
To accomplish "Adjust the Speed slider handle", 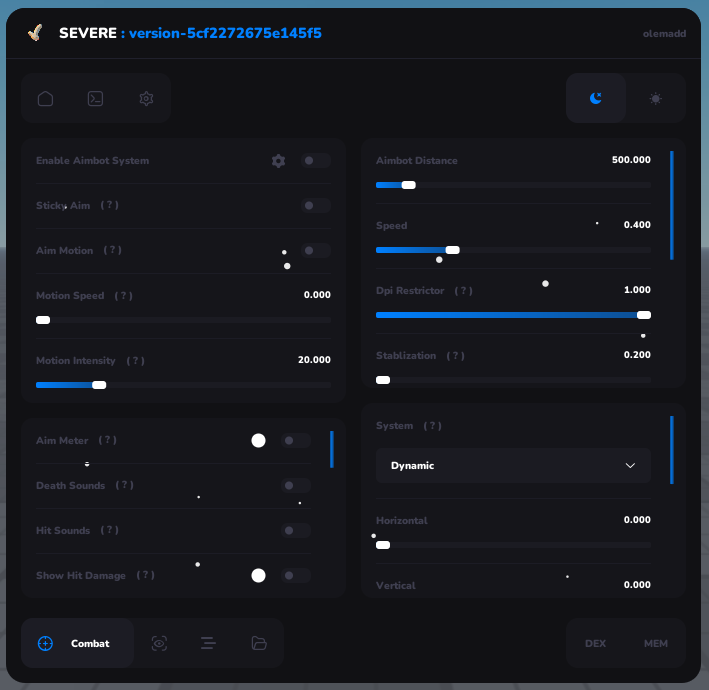I will tap(453, 250).
